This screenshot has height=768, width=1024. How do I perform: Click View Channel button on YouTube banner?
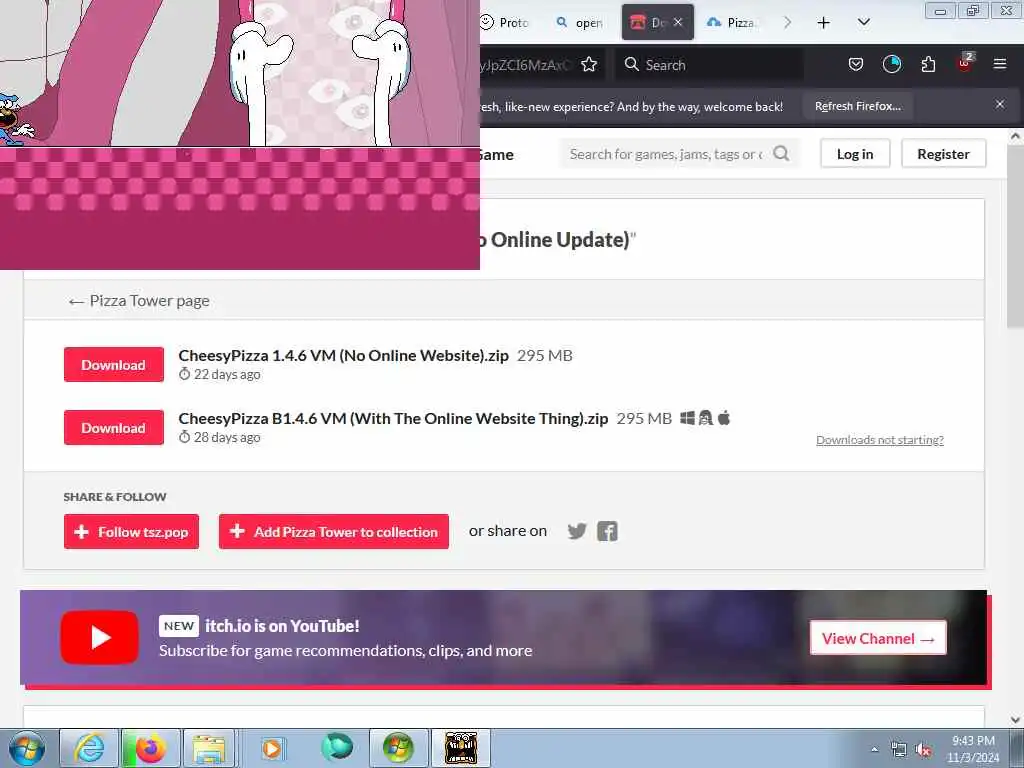point(878,638)
